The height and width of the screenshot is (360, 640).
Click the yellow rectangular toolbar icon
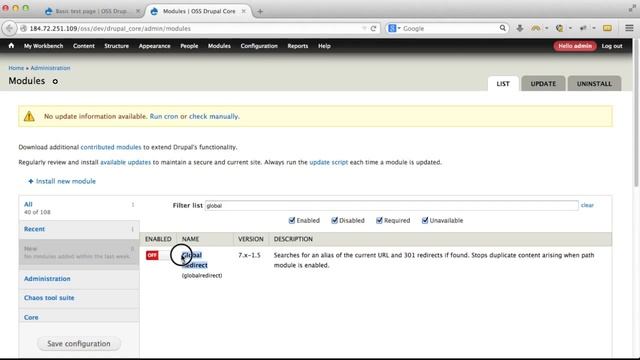[x=607, y=28]
